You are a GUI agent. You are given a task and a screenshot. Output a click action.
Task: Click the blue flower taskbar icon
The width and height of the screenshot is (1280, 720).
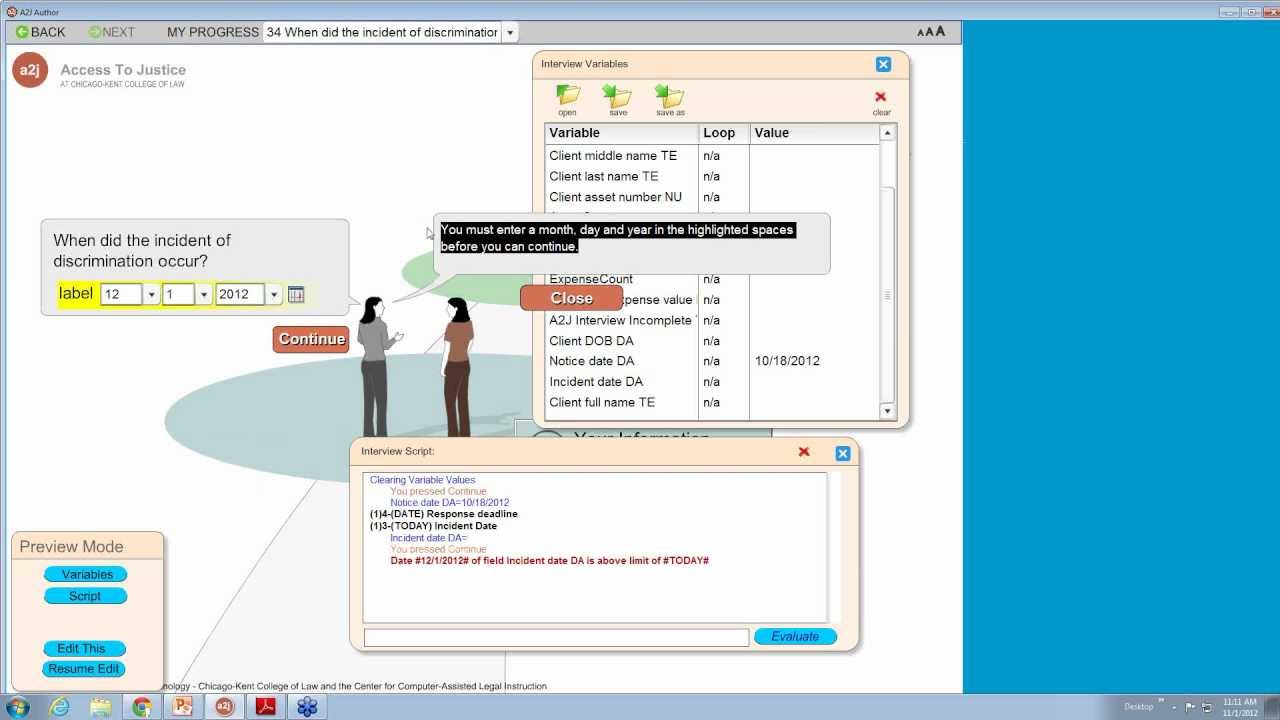[x=307, y=707]
